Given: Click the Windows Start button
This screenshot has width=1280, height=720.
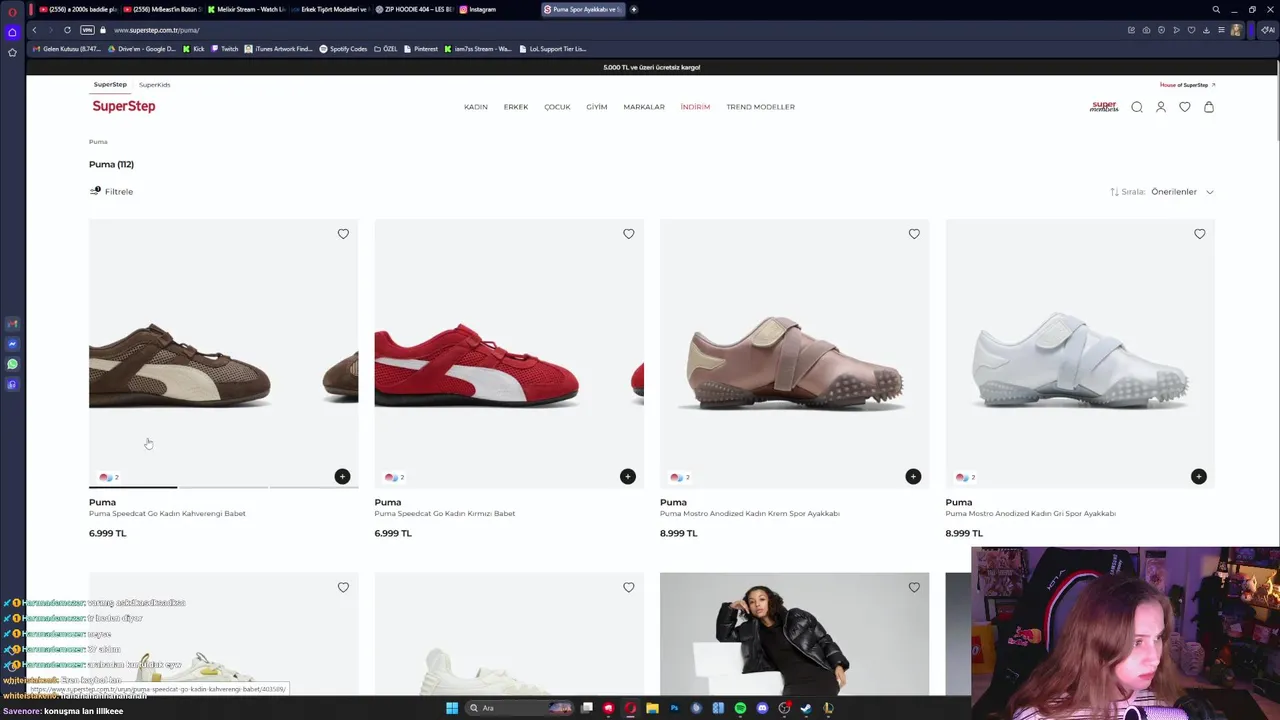Looking at the screenshot, I should tap(452, 708).
